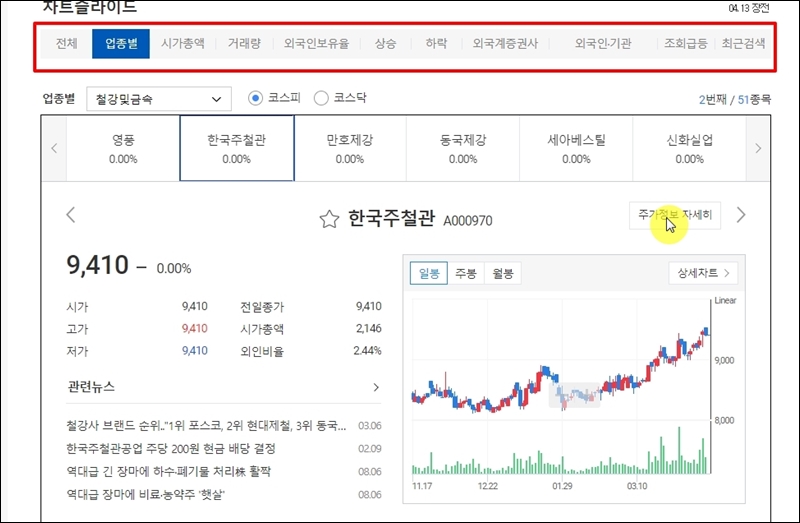Go to previous stock using left arrow beside title
Image resolution: width=800 pixels, height=523 pixels.
point(71,215)
